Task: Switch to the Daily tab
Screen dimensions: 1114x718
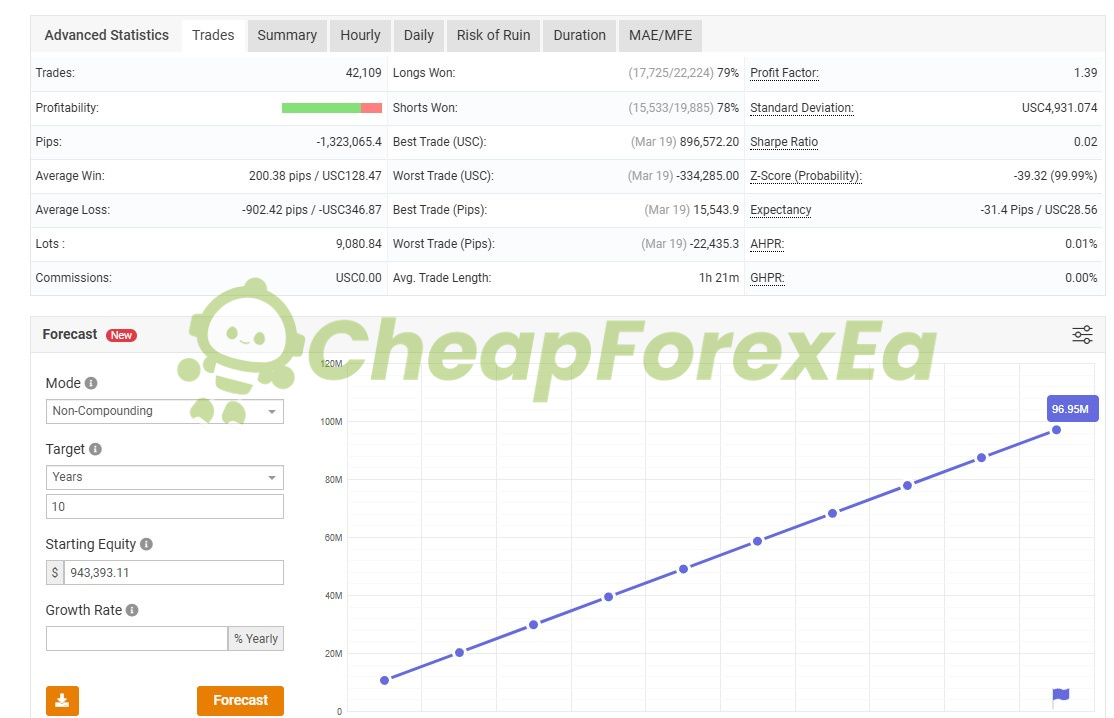Action: click(x=418, y=36)
